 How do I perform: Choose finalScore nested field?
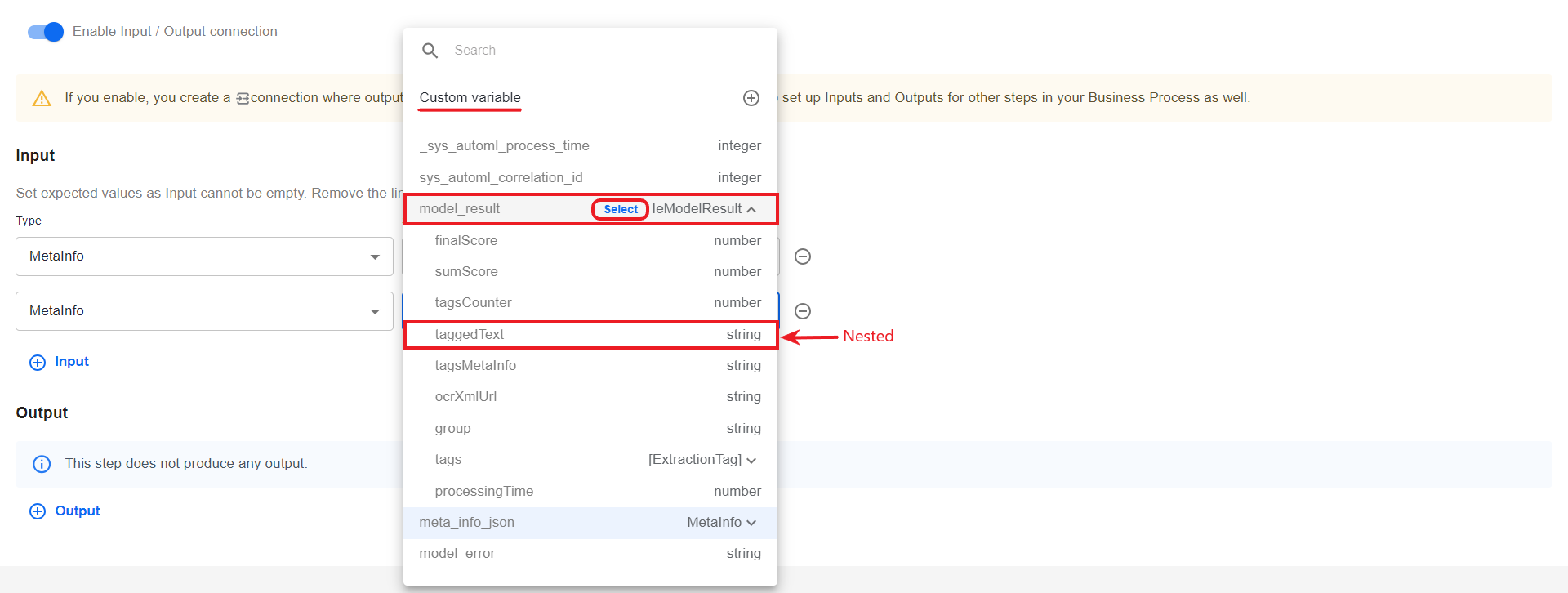point(590,241)
